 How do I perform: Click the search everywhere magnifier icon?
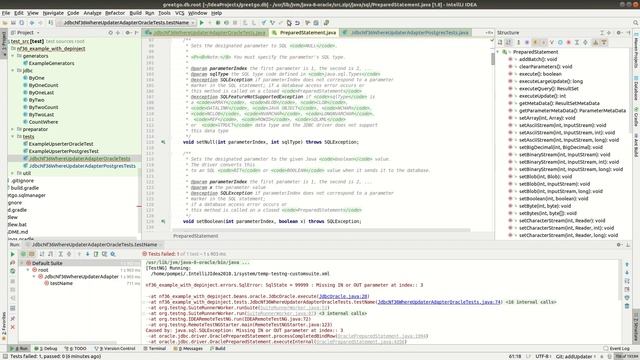[x=636, y=23]
